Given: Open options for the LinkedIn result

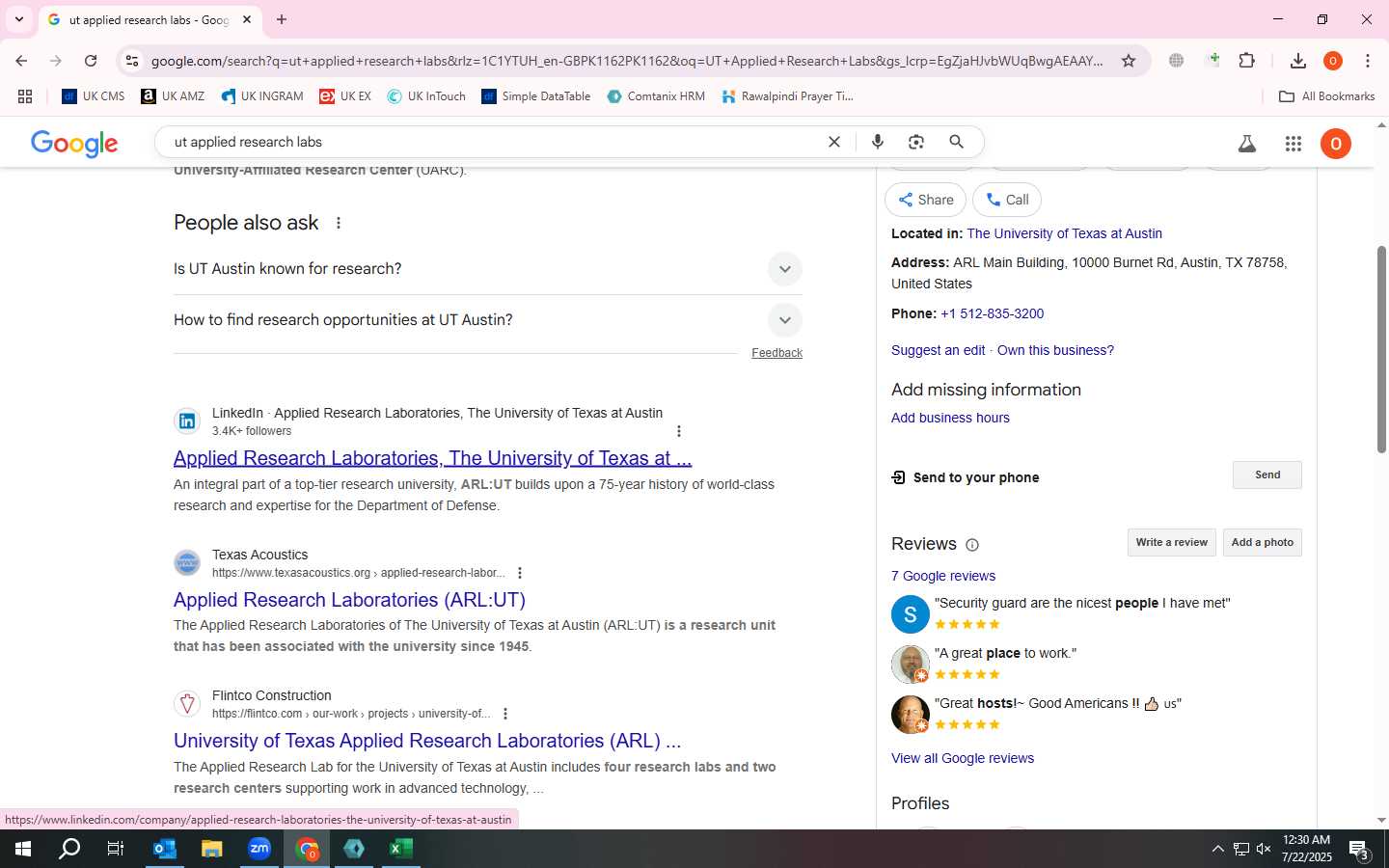Looking at the screenshot, I should pos(679,431).
